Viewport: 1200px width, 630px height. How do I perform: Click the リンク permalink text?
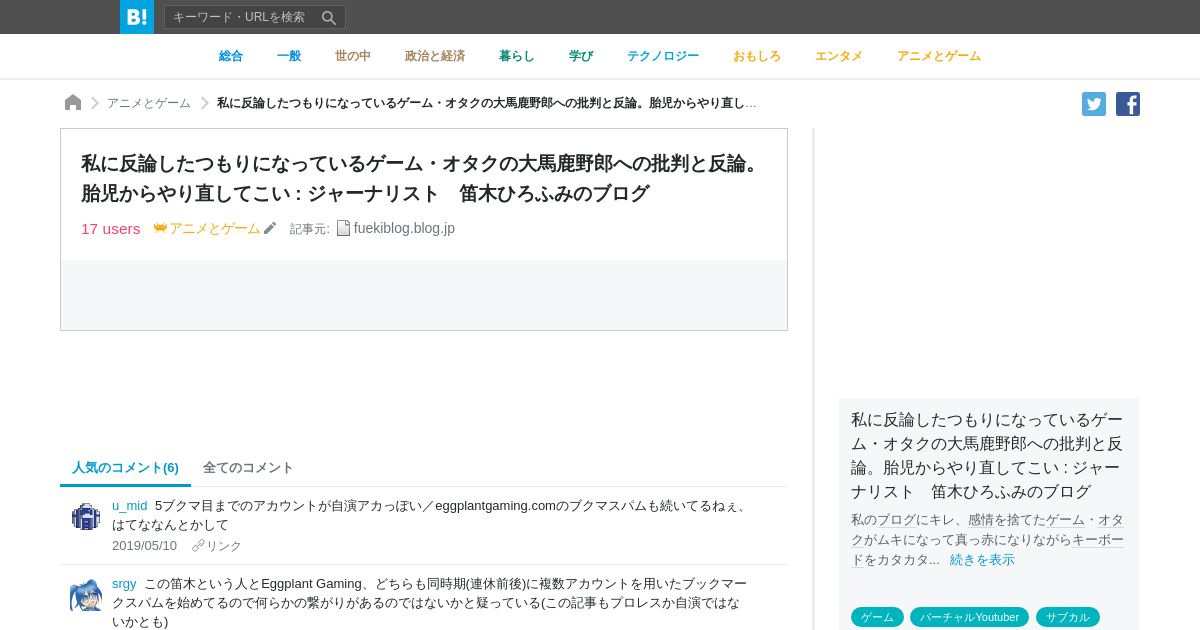pyautogui.click(x=223, y=546)
